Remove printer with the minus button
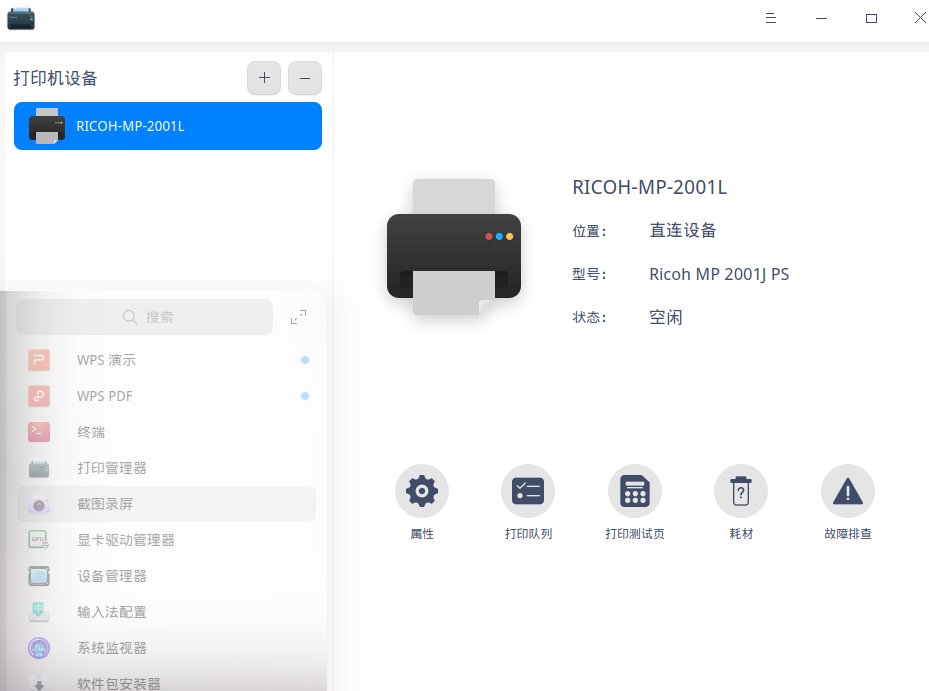The image size is (929, 691). 305,78
